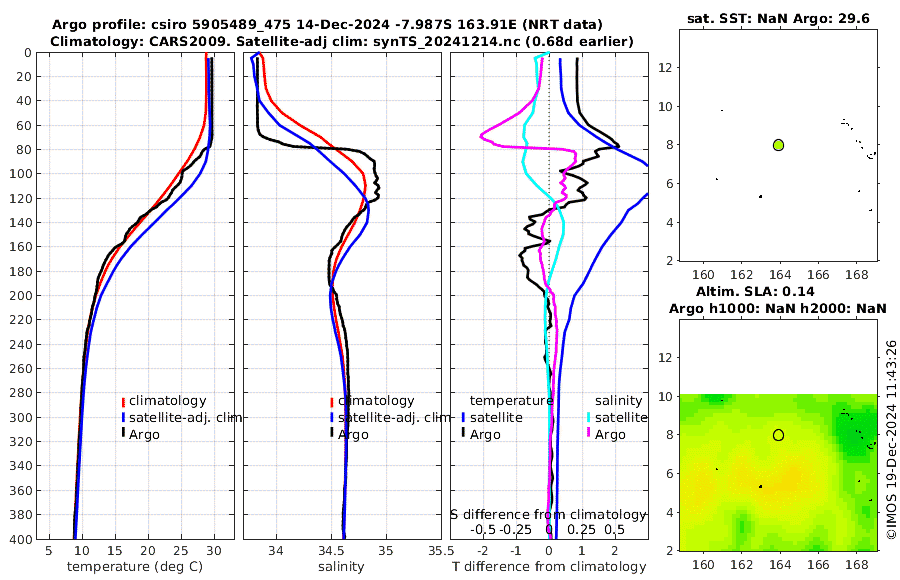This screenshot has width=900, height=580.
Task: Click the 'sat. SST: NaN Argo: 29.6' heading
Action: [x=778, y=18]
